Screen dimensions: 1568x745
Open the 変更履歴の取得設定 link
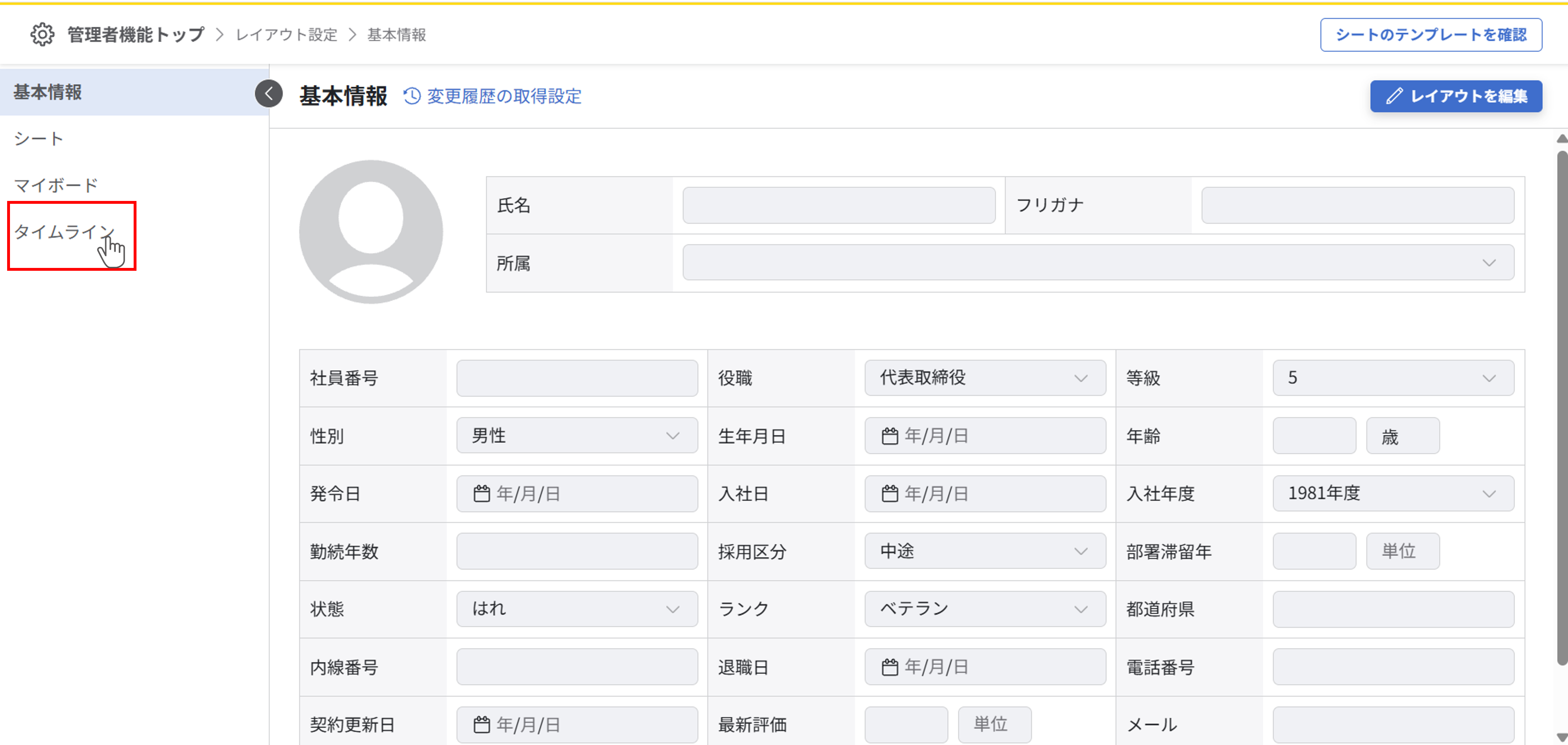pos(504,96)
